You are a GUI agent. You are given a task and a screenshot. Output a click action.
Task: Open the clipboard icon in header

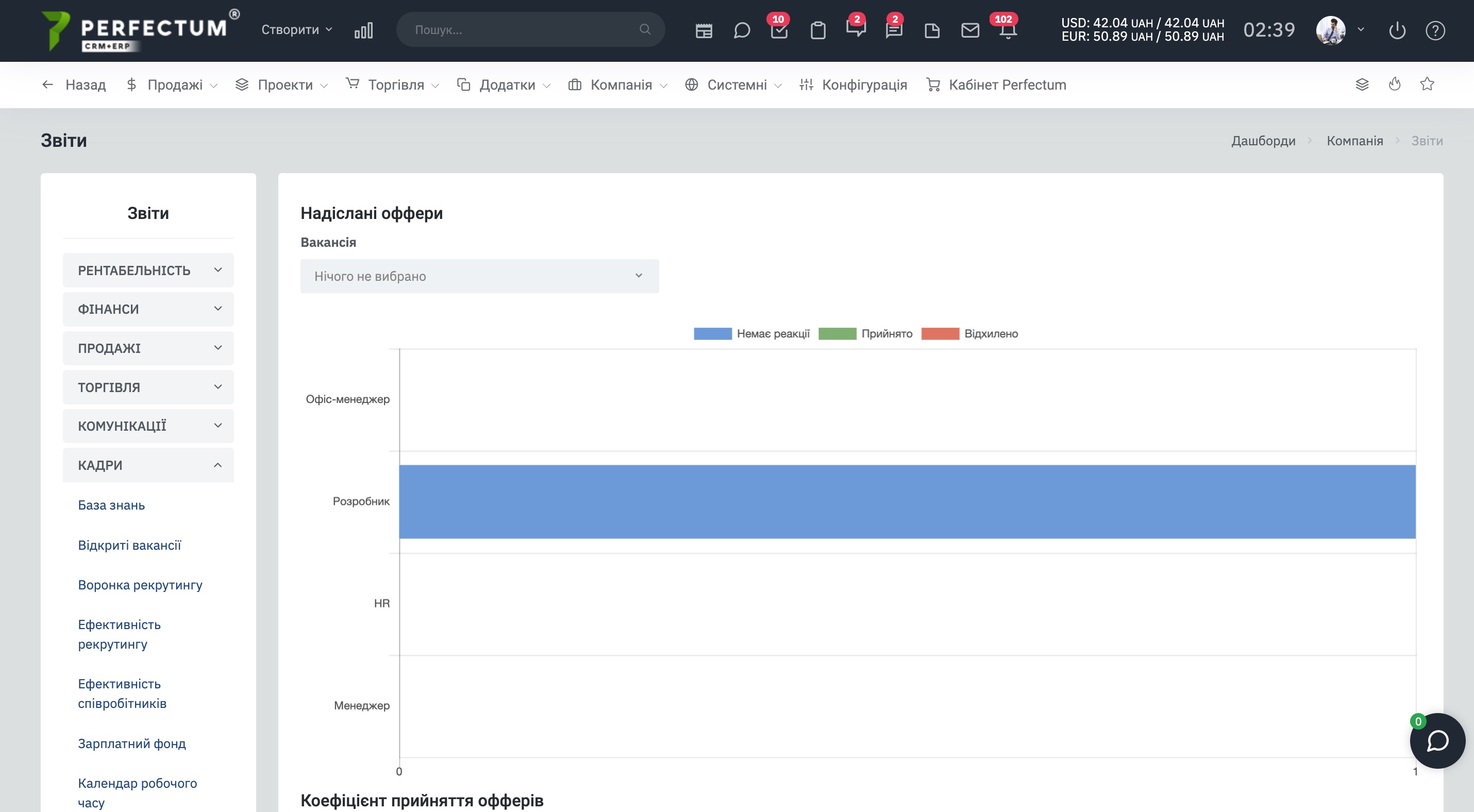818,30
